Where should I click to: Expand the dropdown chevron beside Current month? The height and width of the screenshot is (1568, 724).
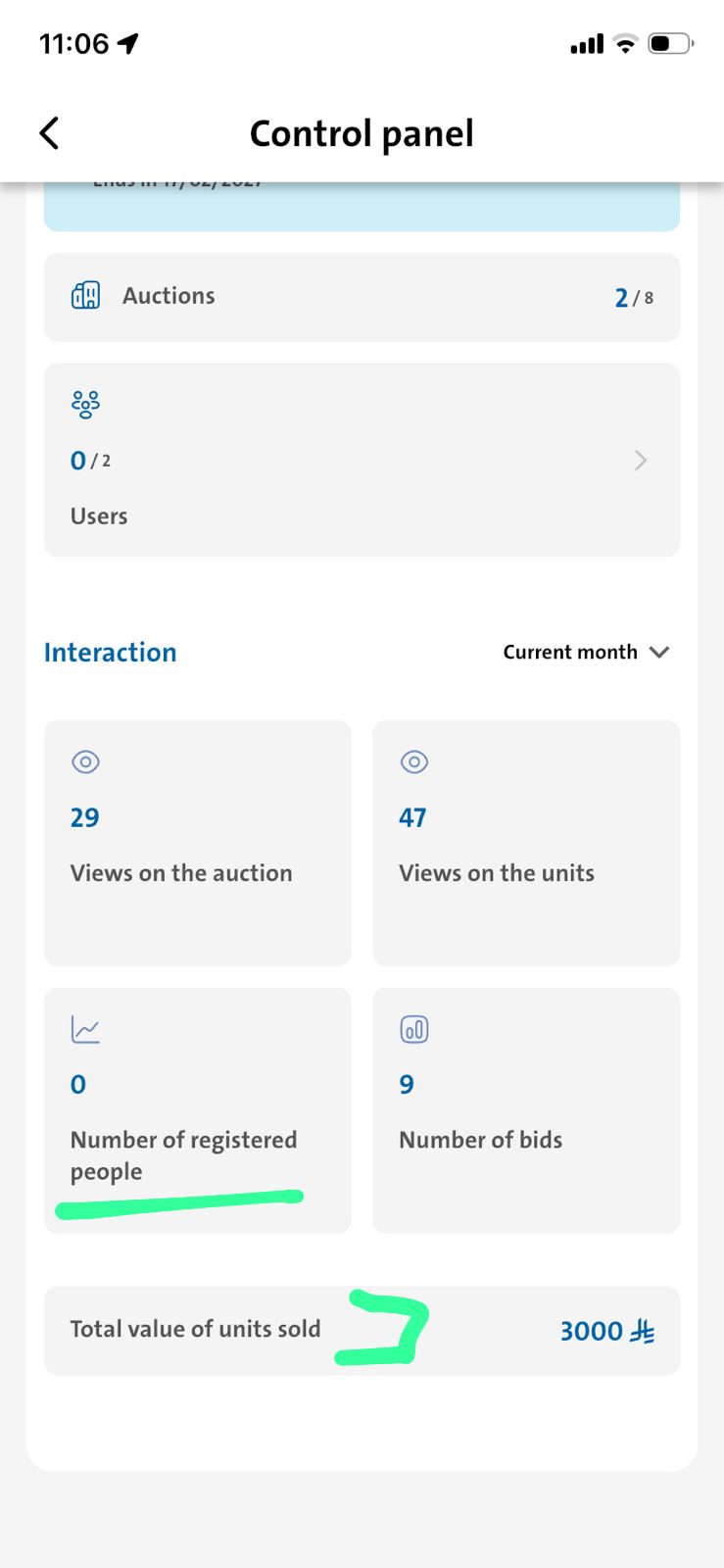pos(659,652)
